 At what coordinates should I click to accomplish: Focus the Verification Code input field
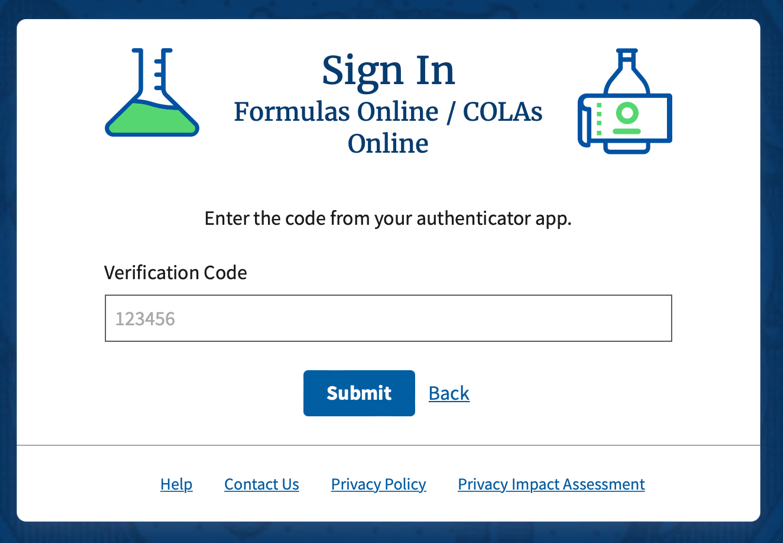pos(388,319)
